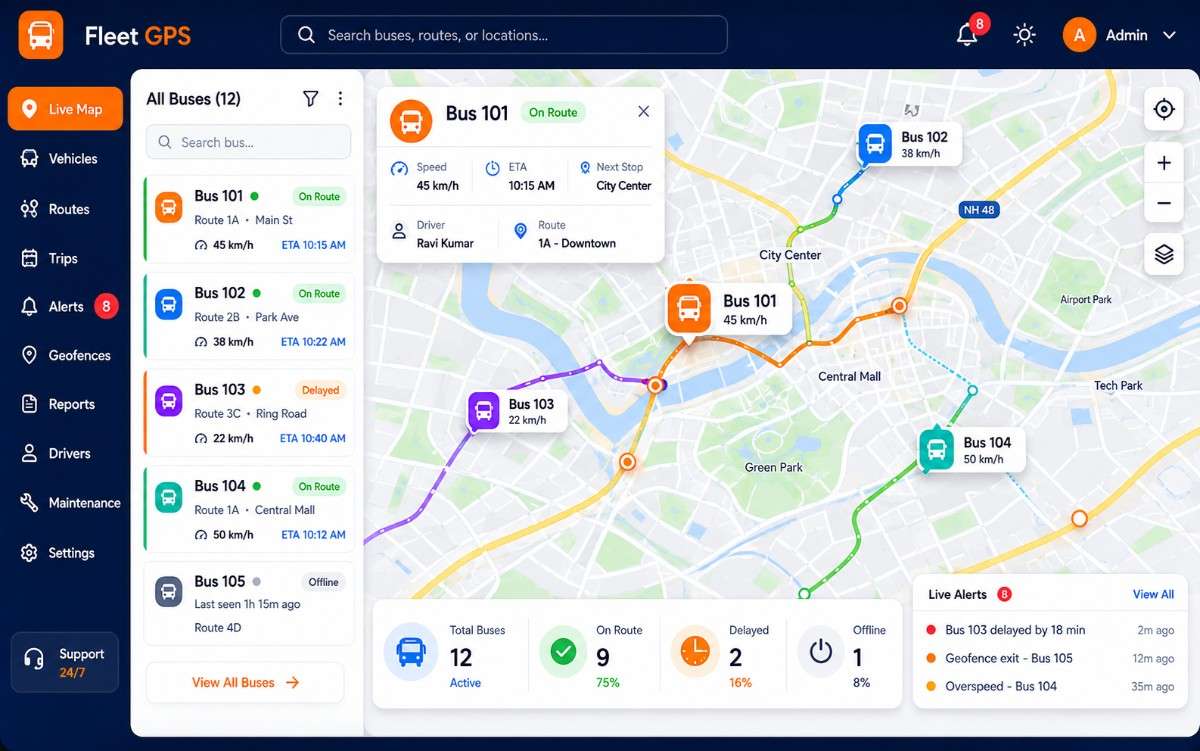Click the orange Bus 101 list icon
The image size is (1200, 751).
point(169,208)
